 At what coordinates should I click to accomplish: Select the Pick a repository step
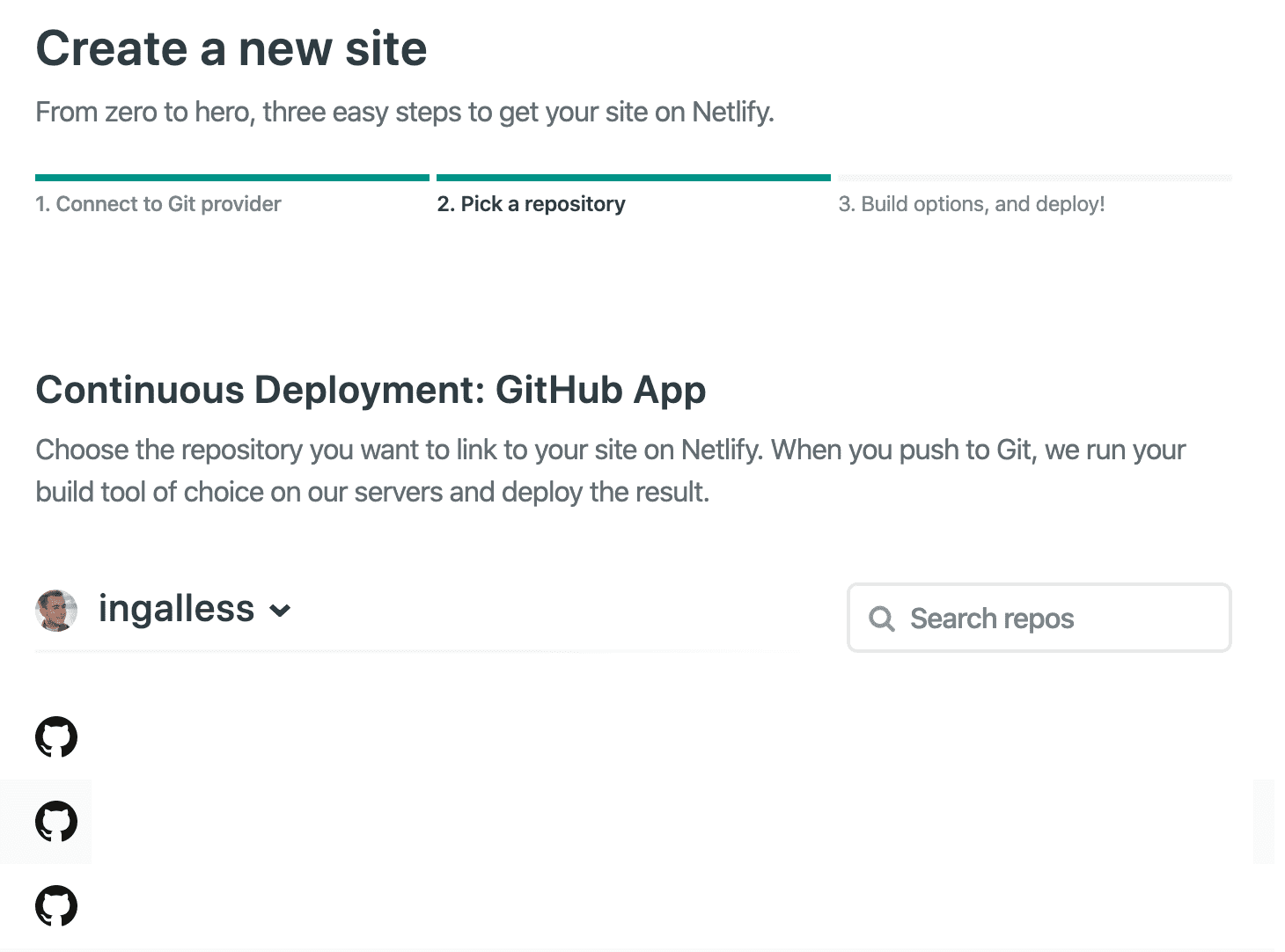tap(531, 204)
